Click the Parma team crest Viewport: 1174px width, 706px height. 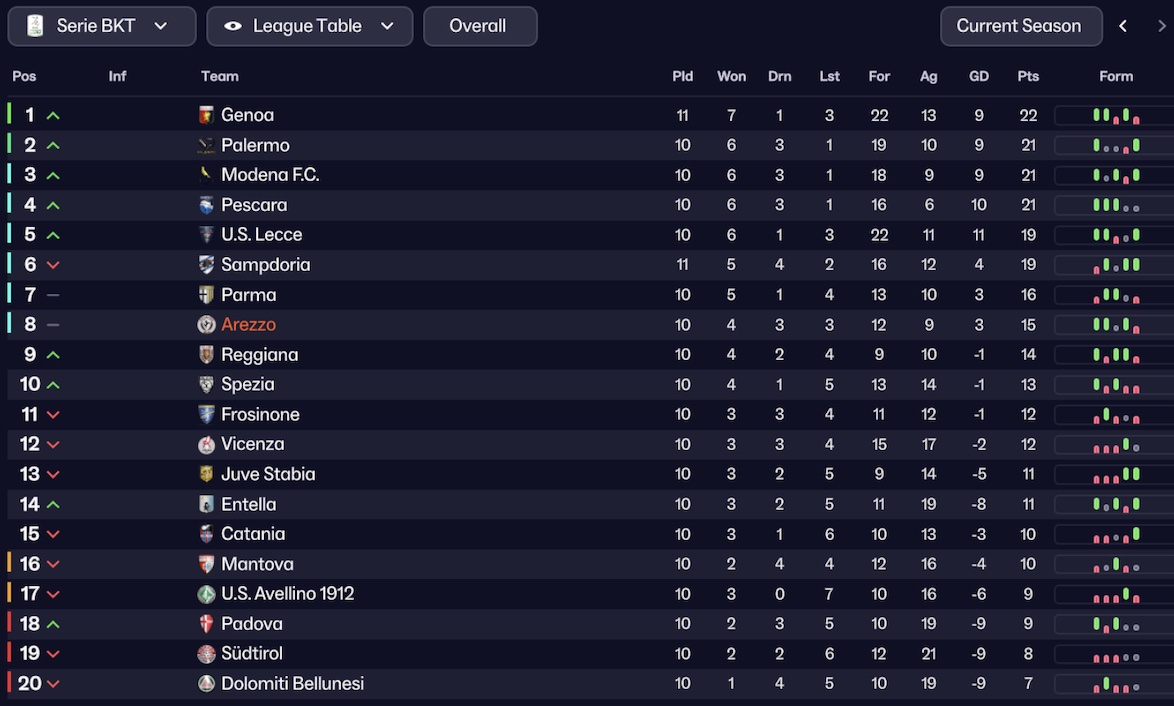[x=206, y=295]
